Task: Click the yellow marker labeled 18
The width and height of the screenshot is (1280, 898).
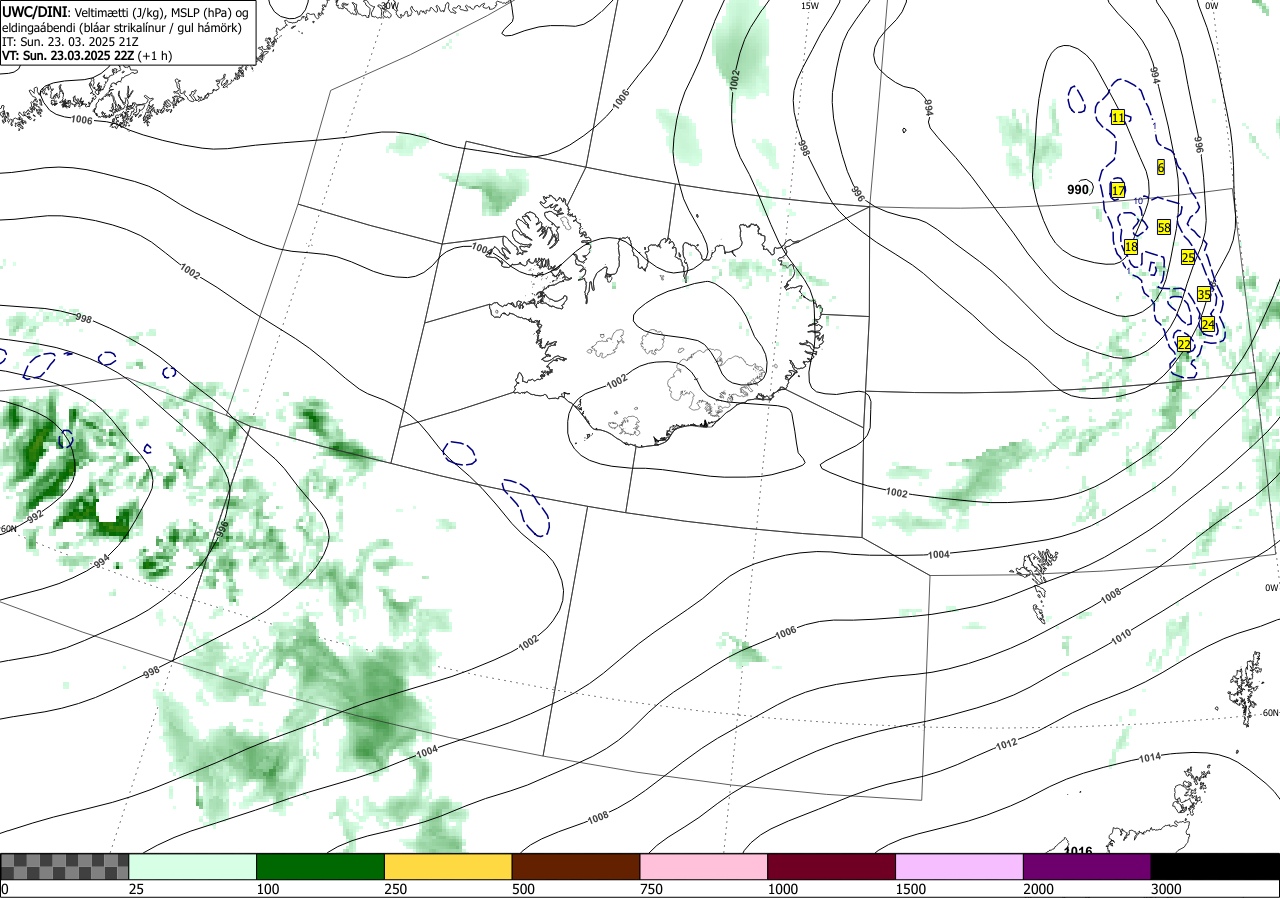Action: coord(1131,246)
